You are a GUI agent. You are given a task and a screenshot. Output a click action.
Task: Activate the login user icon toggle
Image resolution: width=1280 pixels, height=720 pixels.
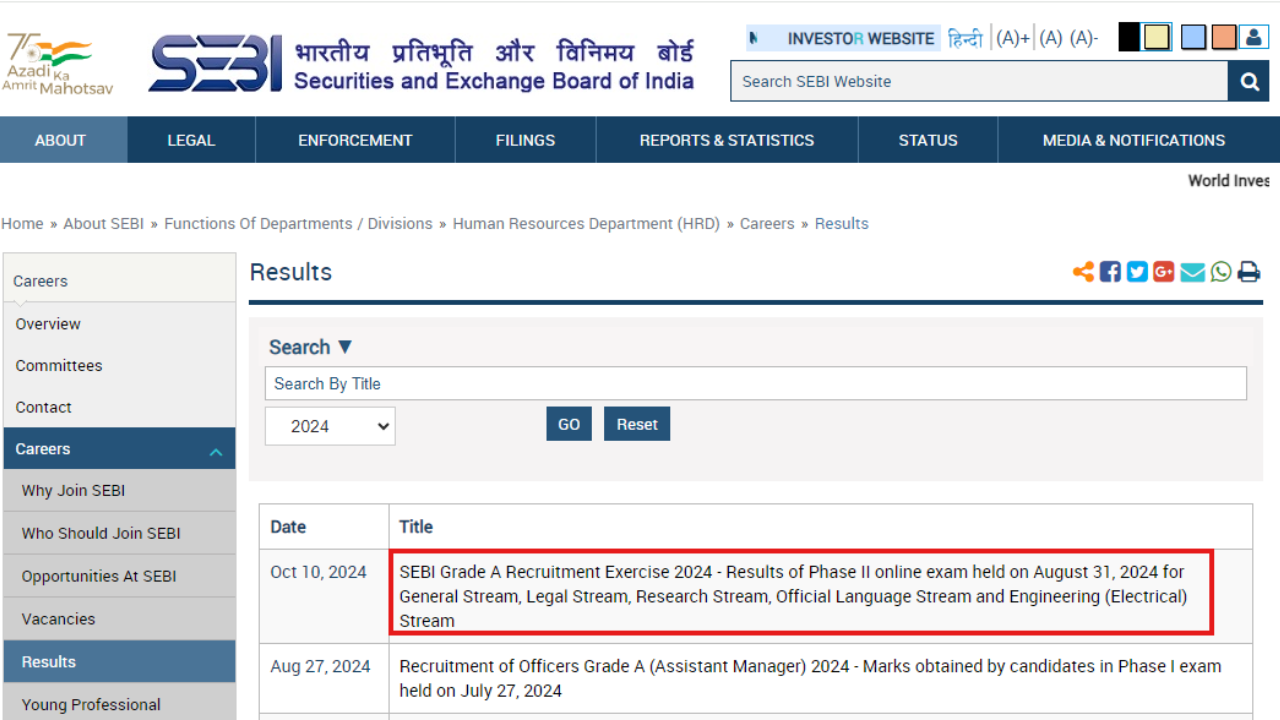click(1254, 36)
